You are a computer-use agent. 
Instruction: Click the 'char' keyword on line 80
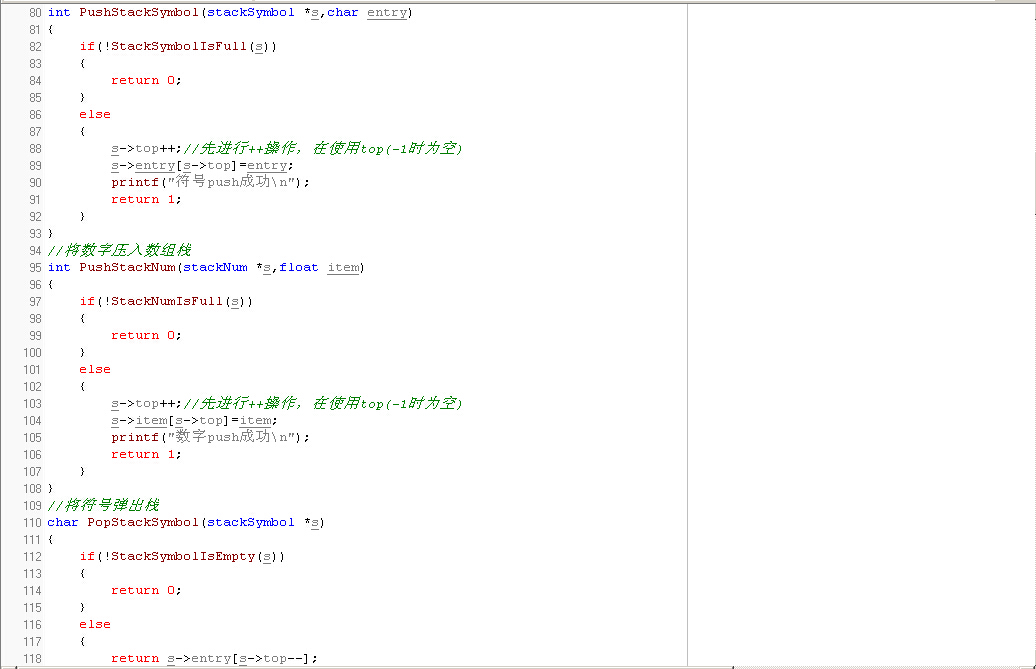[343, 13]
